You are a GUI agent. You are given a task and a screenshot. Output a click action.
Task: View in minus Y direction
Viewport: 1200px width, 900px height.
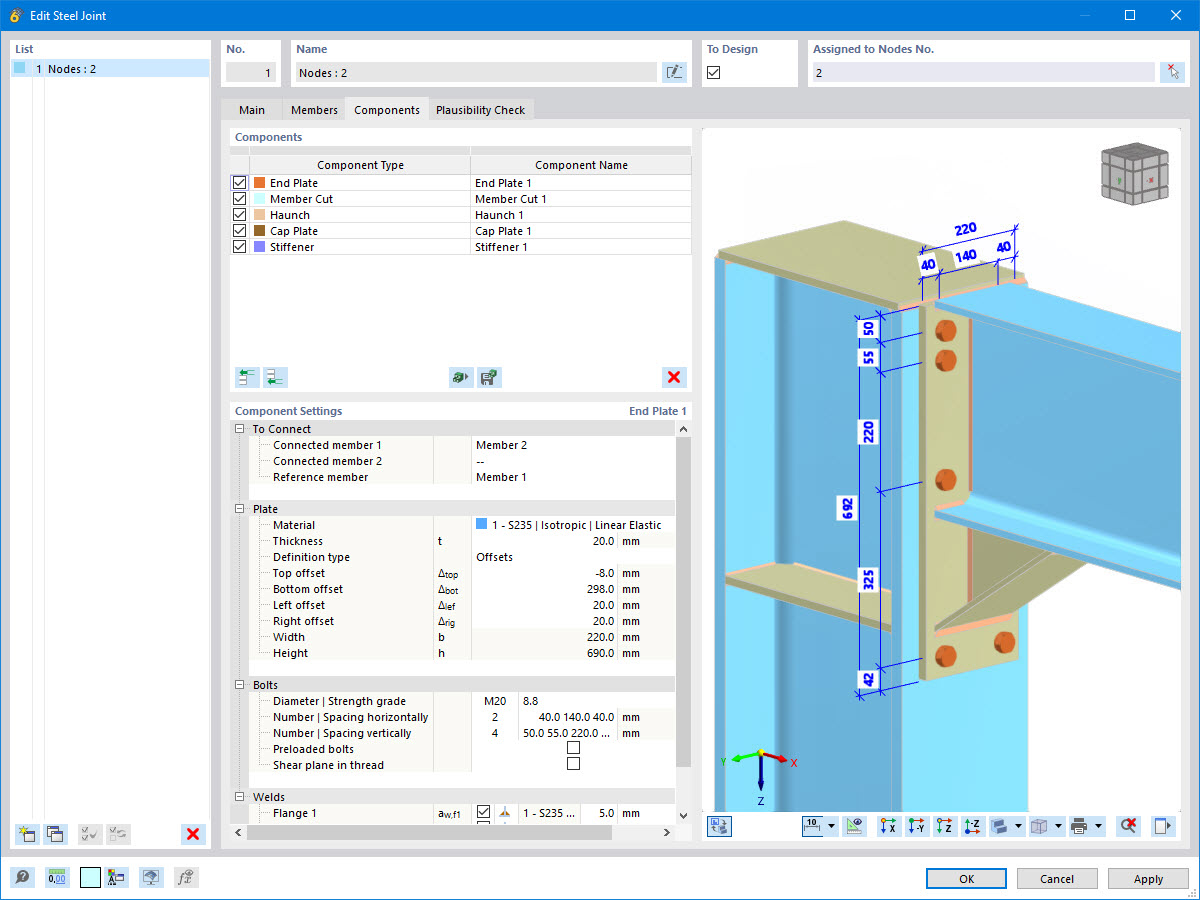click(x=917, y=826)
